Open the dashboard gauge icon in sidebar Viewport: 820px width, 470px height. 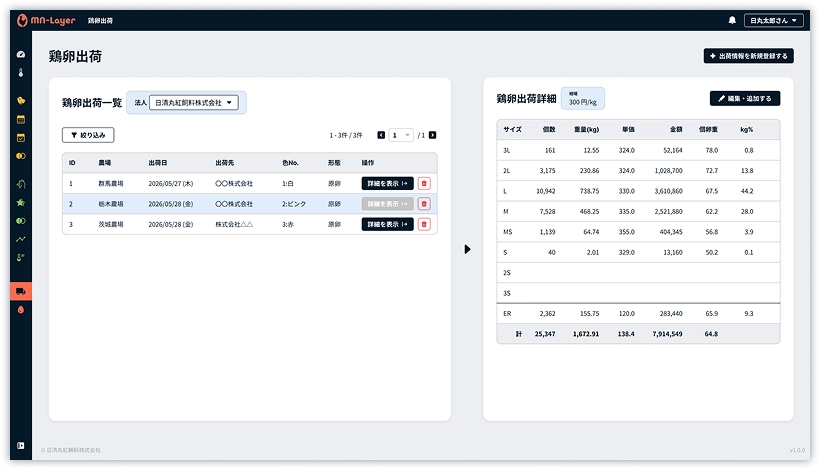pos(21,54)
